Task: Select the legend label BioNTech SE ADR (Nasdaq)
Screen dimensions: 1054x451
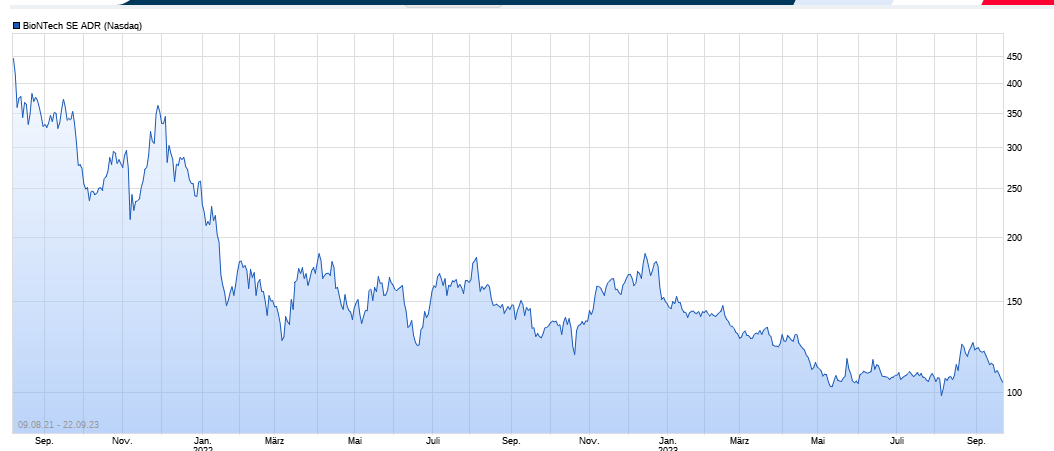Action: pos(82,26)
